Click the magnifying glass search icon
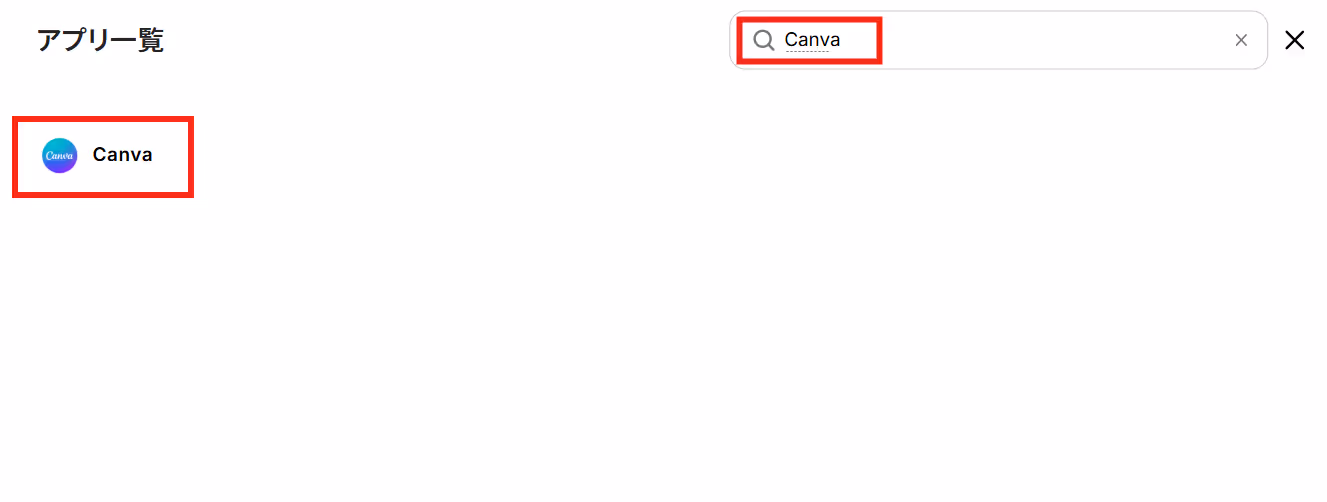Screen dimensions: 1327x502 (764, 40)
